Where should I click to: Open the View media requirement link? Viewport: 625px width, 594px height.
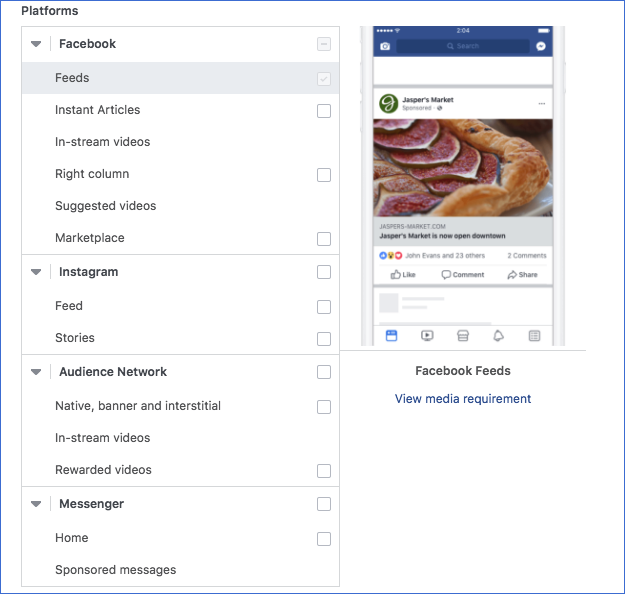(463, 399)
